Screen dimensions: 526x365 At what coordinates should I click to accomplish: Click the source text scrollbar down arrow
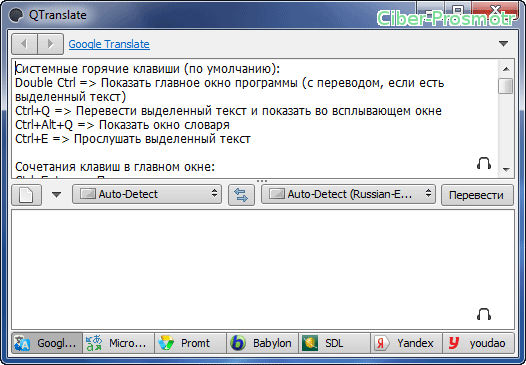point(506,169)
